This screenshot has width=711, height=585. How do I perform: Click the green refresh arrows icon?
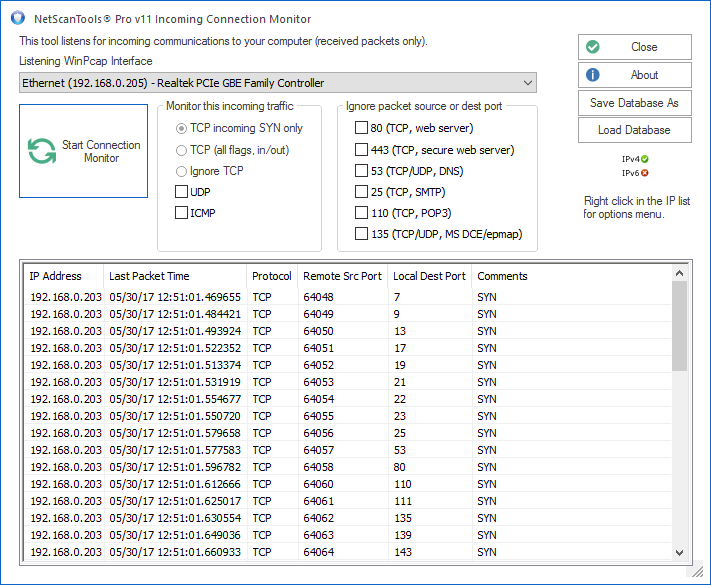(42, 151)
